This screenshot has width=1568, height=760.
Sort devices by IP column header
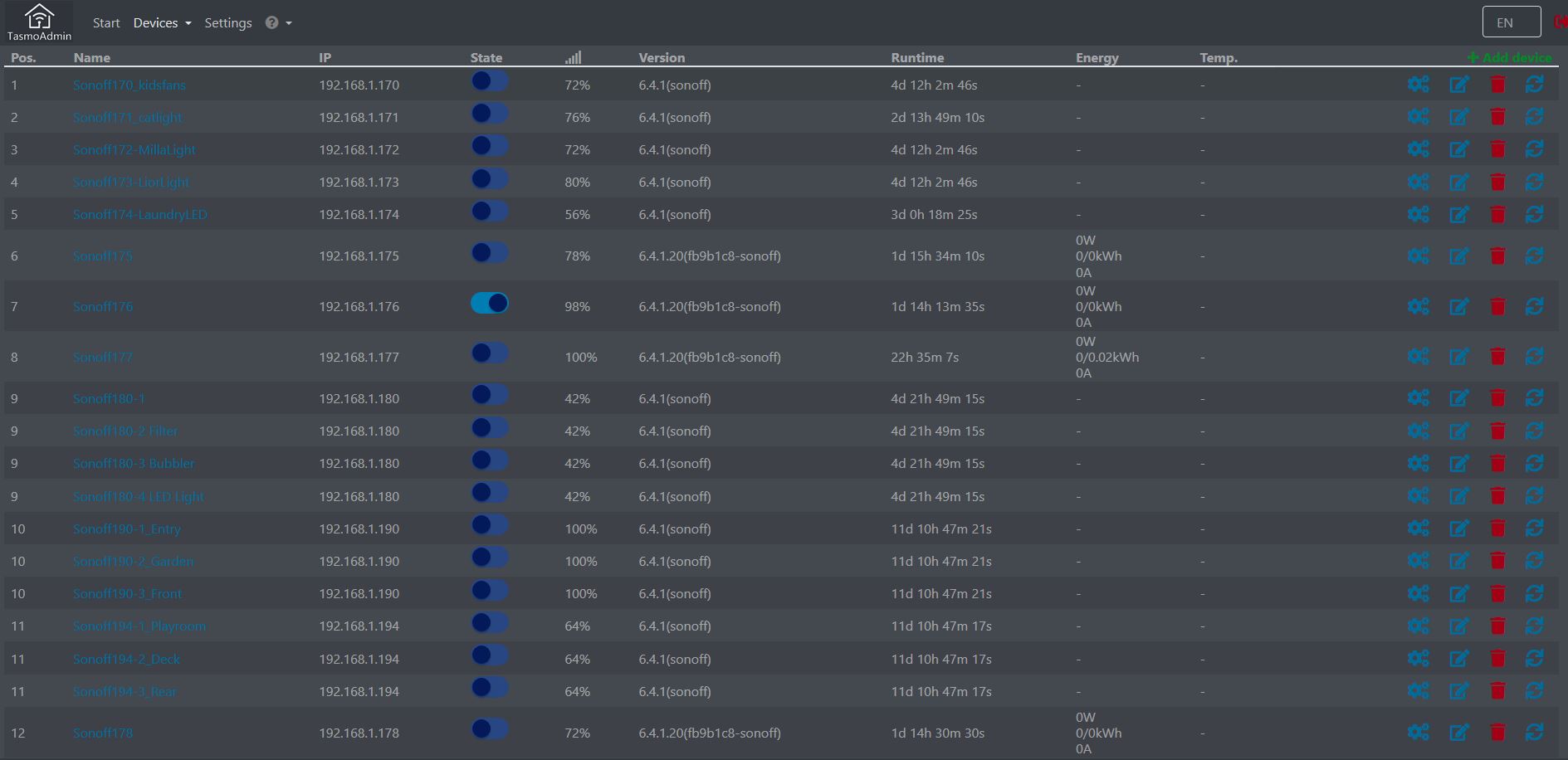pos(325,57)
